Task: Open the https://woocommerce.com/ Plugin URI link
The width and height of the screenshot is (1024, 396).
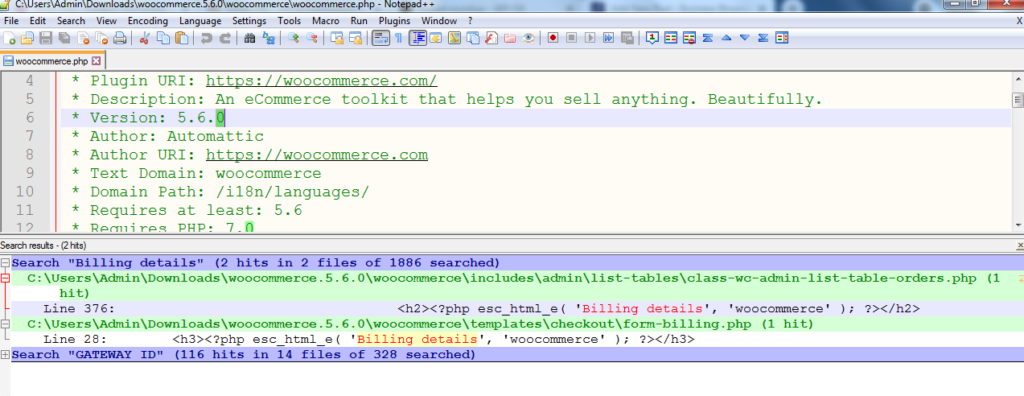Action: (321, 81)
